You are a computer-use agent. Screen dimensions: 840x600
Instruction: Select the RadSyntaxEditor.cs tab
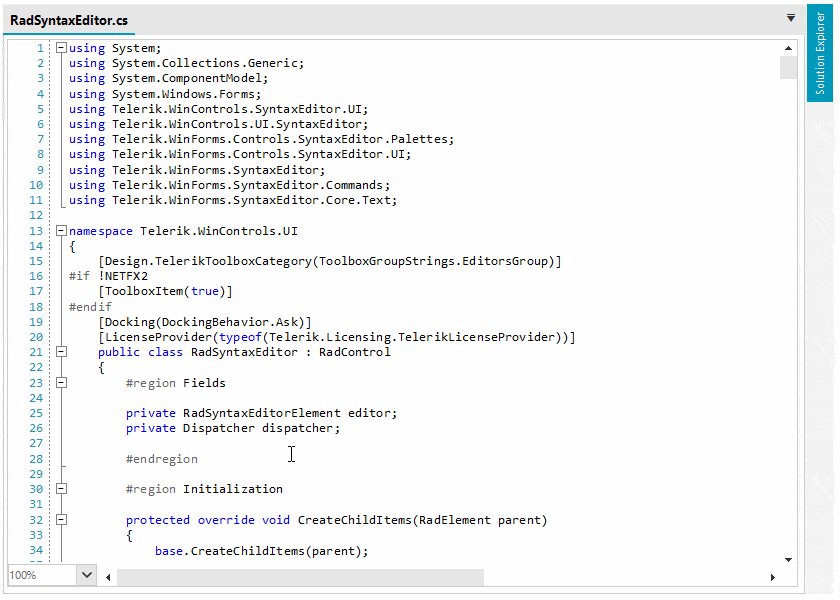tap(69, 20)
